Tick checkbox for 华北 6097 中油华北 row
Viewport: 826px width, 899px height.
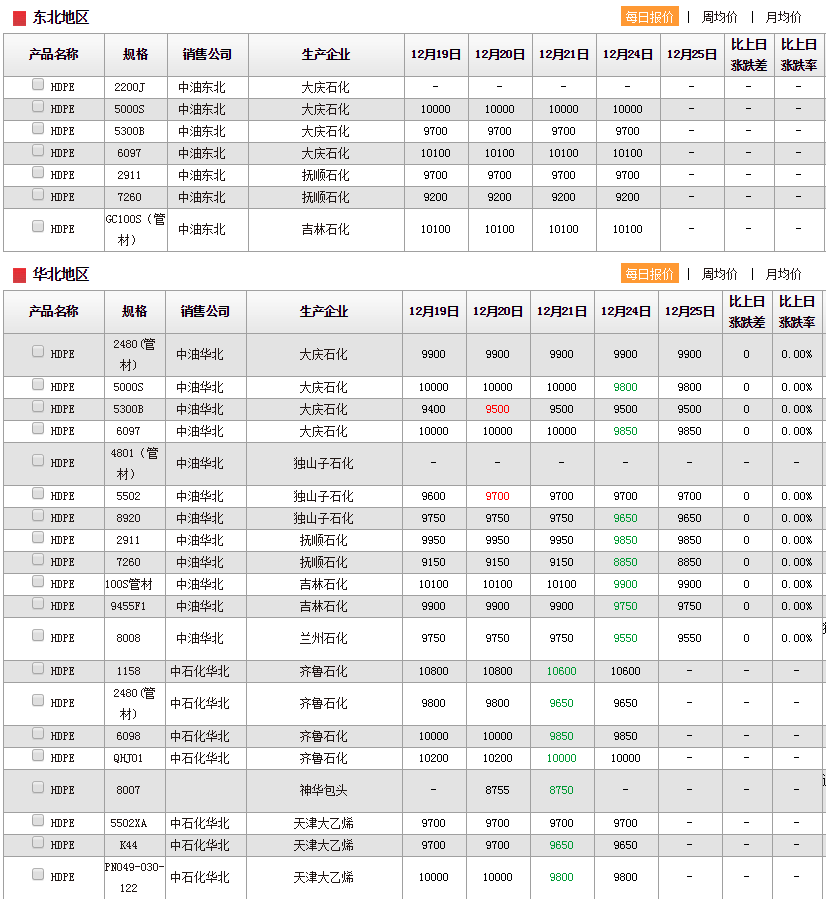tap(38, 428)
